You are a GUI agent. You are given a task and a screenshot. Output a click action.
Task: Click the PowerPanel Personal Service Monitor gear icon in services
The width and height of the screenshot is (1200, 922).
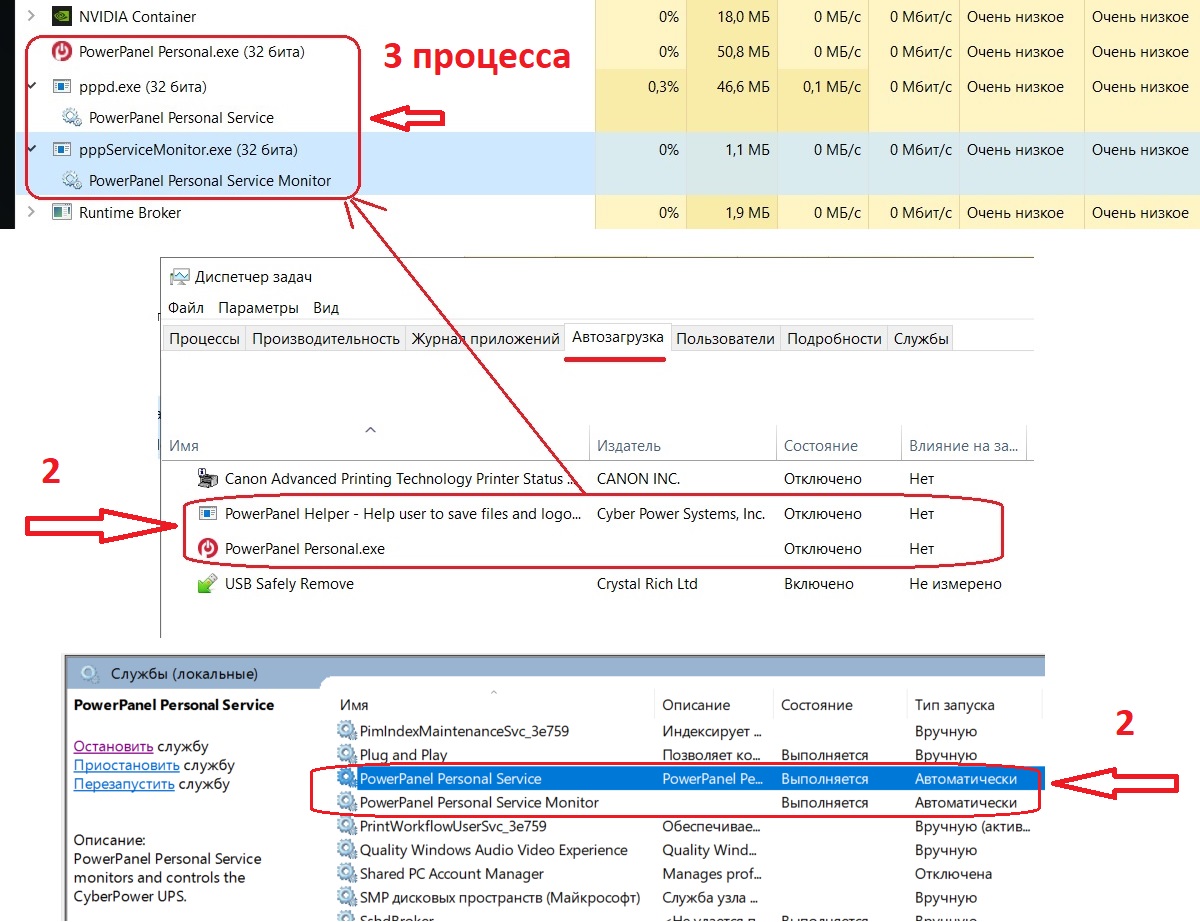point(347,802)
